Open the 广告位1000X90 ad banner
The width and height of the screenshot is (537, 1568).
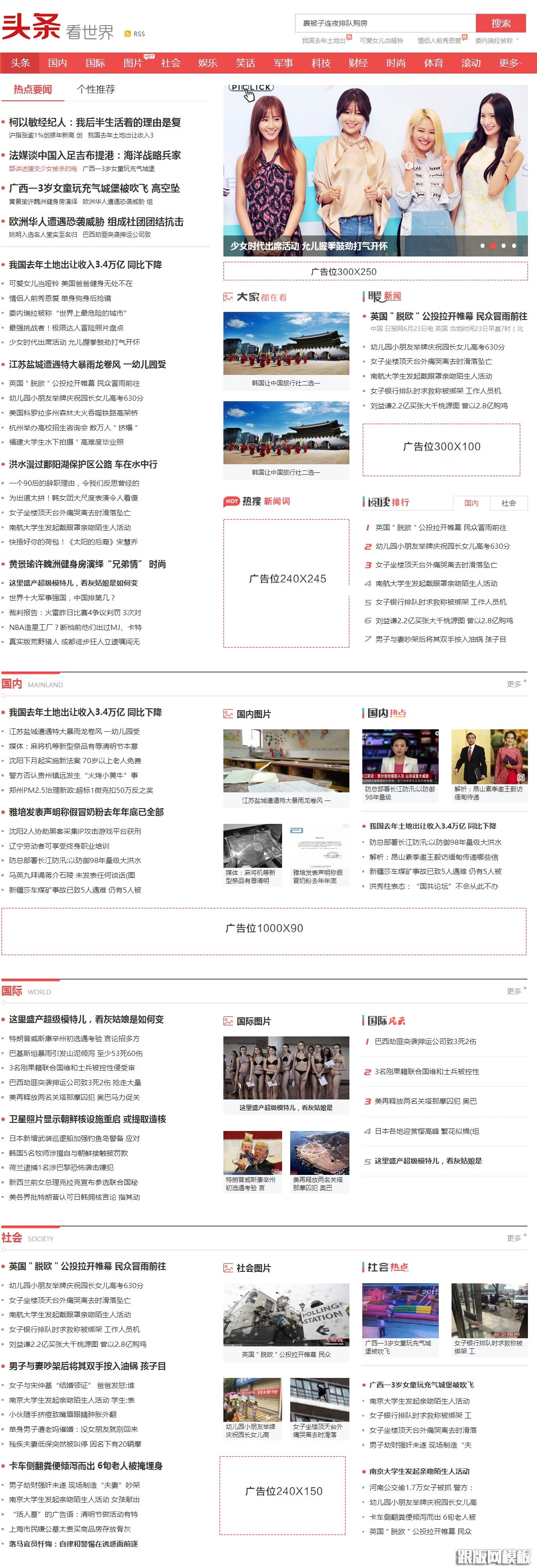pos(264,931)
